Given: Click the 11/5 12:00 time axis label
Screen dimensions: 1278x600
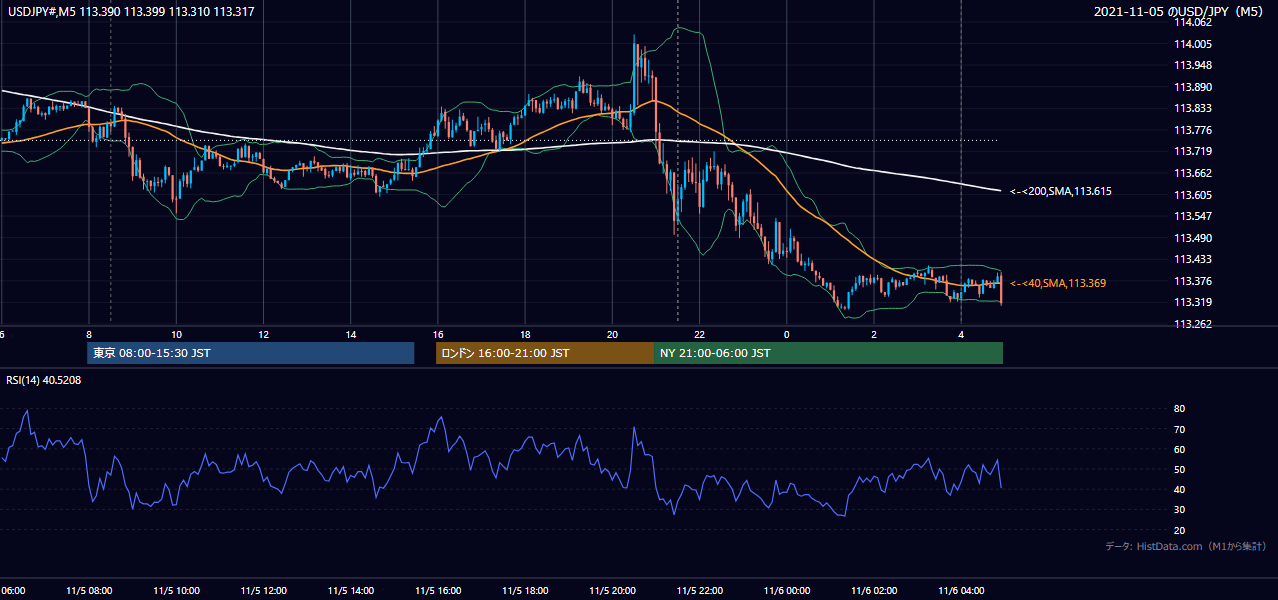Looking at the screenshot, I should click(x=263, y=590).
